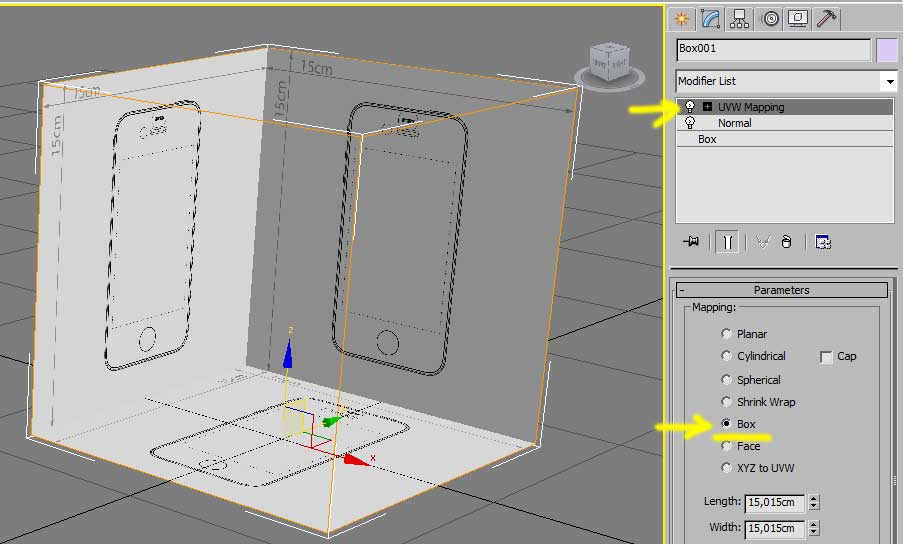This screenshot has width=903, height=544.
Task: Click the Length spinner arrows
Action: [814, 503]
